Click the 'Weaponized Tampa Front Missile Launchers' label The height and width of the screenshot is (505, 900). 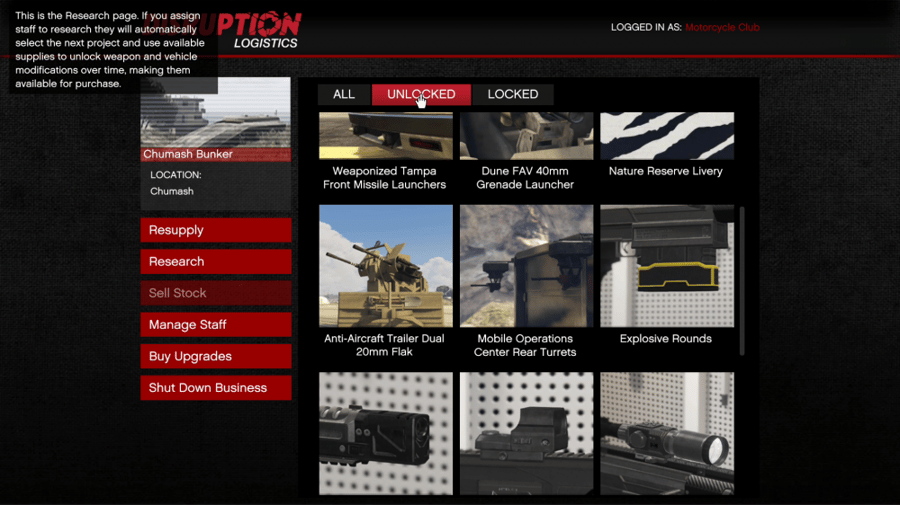pos(385,178)
